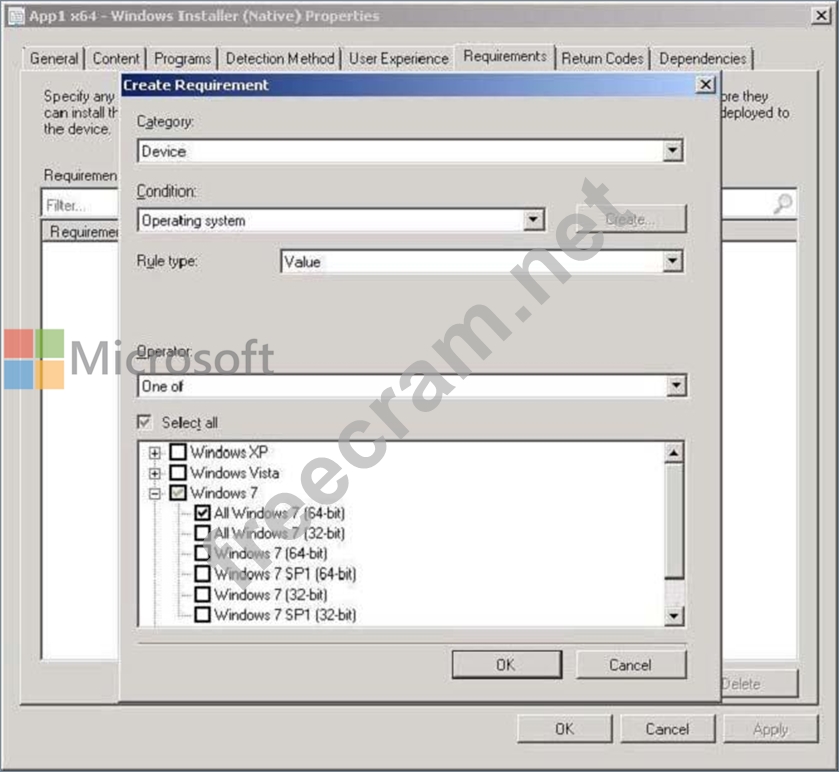Check Windows 7 SP1 (64-bit) checkbox
Viewport: 839px width, 772px height.
[x=202, y=574]
